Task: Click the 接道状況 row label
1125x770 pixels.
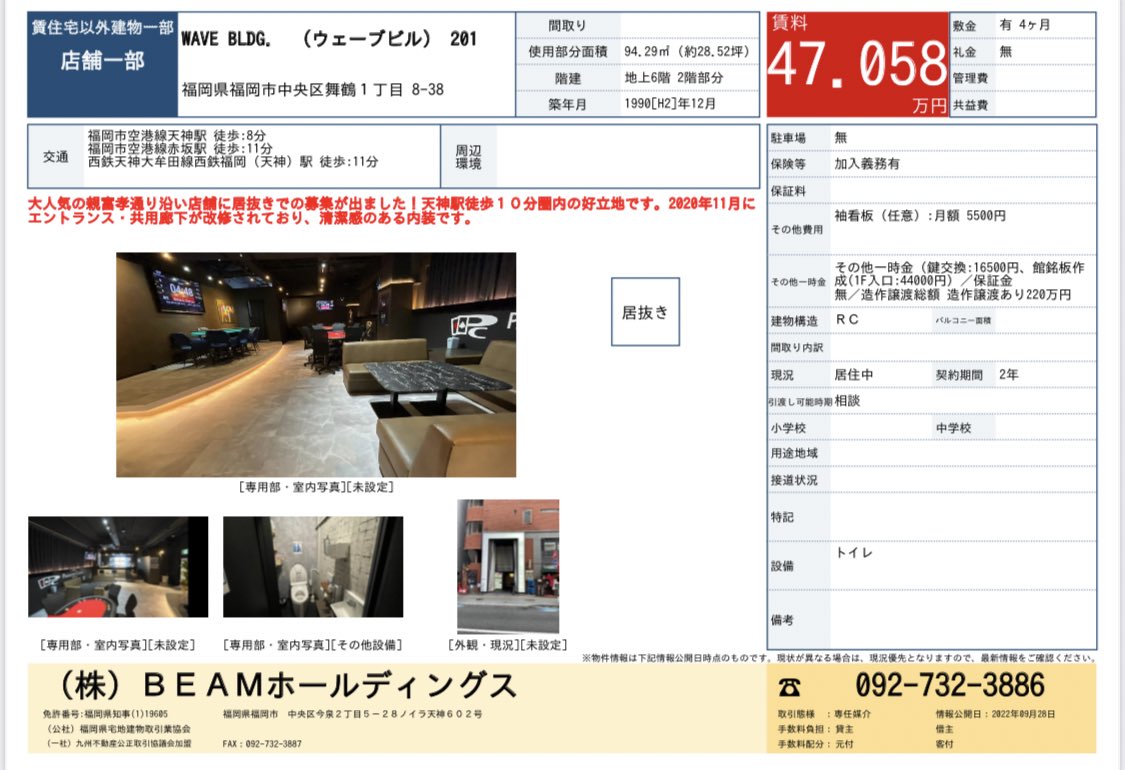Action: tap(794, 480)
